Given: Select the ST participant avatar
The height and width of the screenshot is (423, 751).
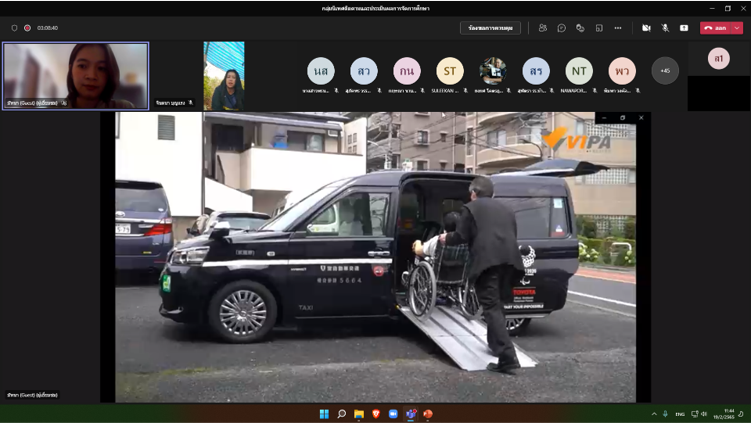Looking at the screenshot, I should (450, 71).
